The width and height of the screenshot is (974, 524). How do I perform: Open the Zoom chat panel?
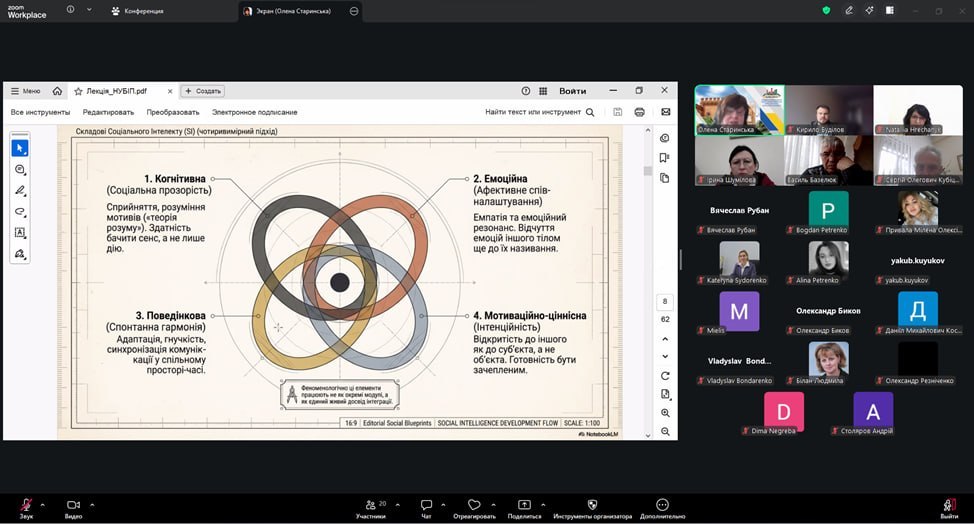[x=427, y=505]
